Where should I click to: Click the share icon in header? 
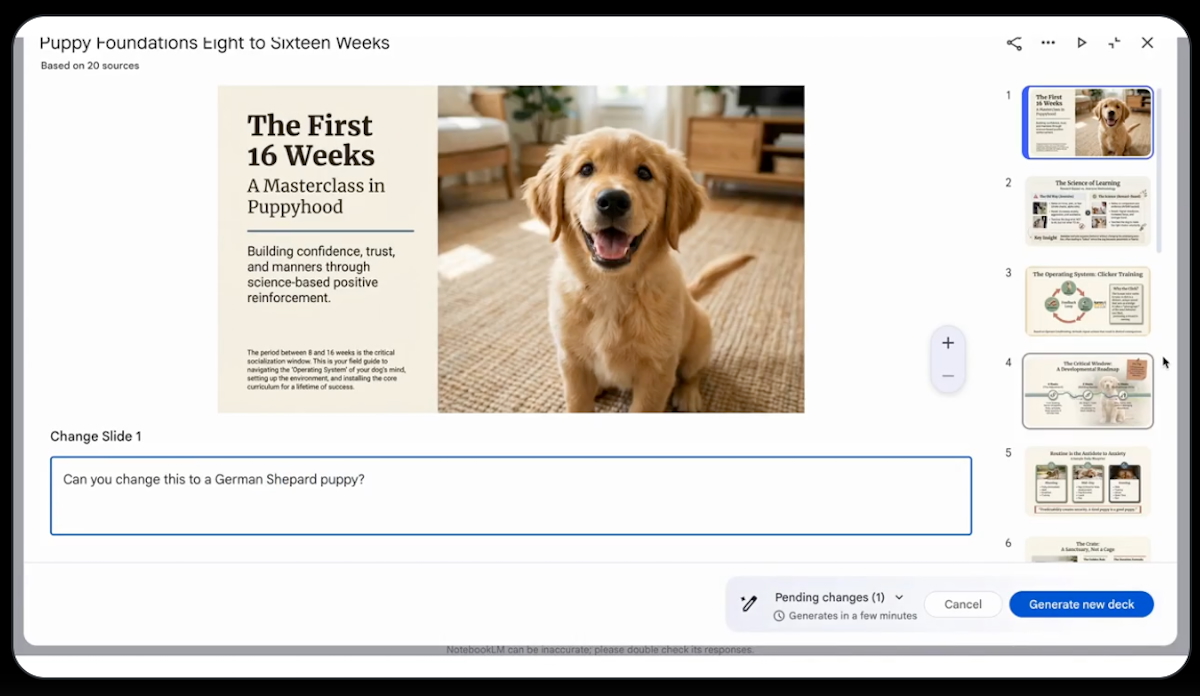pyautogui.click(x=1014, y=43)
